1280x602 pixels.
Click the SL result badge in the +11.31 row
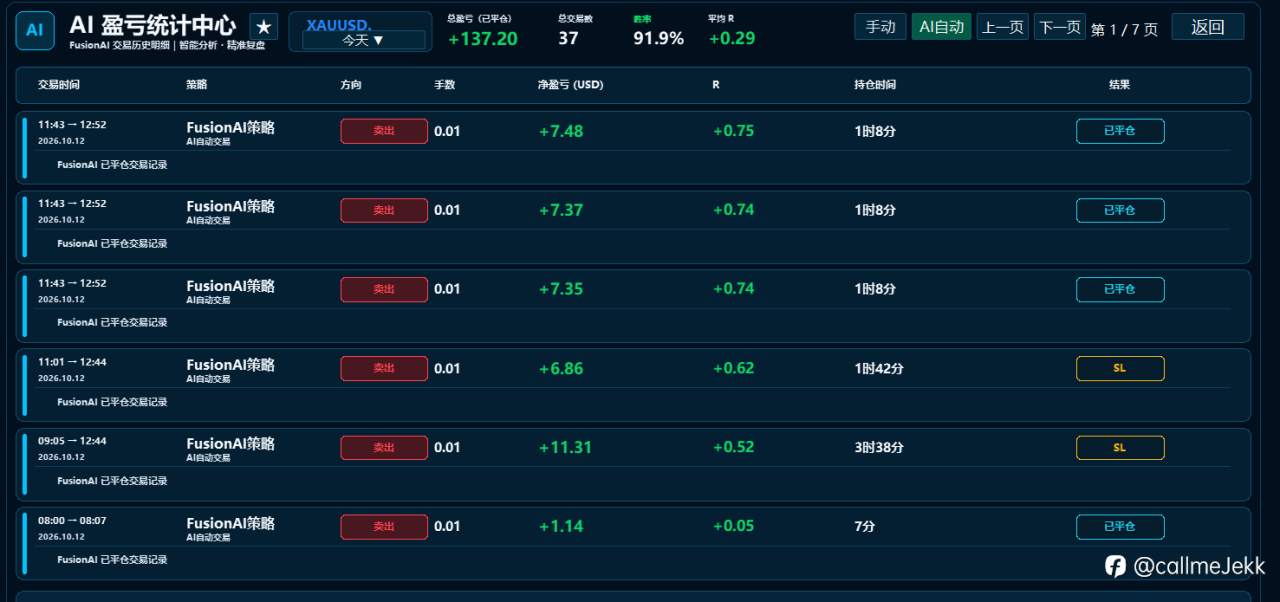[1120, 447]
